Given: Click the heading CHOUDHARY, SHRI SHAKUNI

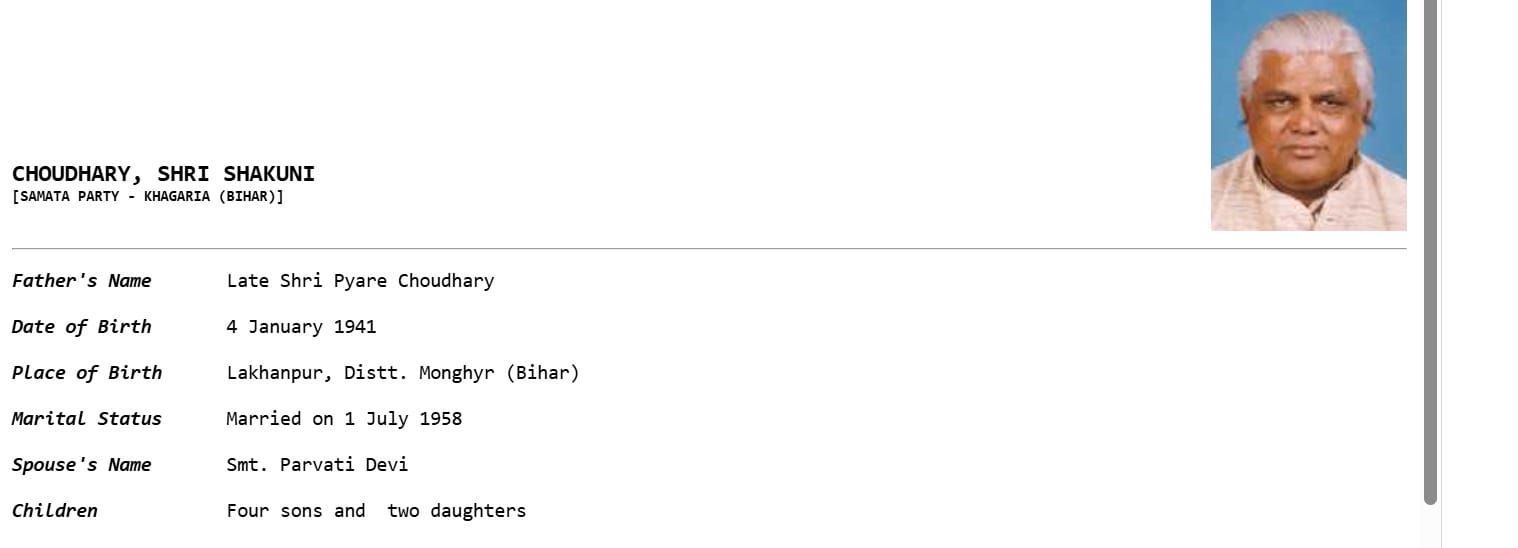Looking at the screenshot, I should point(163,174).
